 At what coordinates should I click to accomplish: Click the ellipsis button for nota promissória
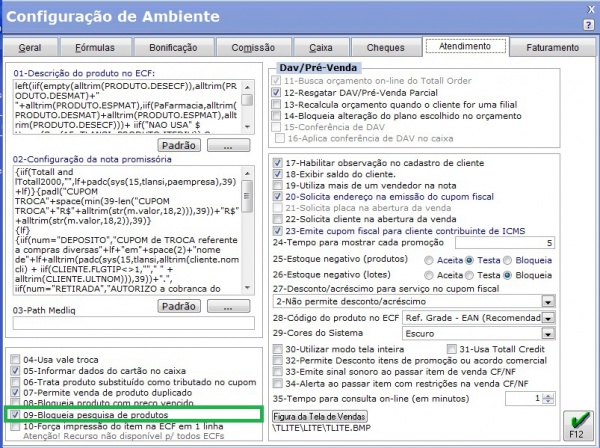pos(228,306)
